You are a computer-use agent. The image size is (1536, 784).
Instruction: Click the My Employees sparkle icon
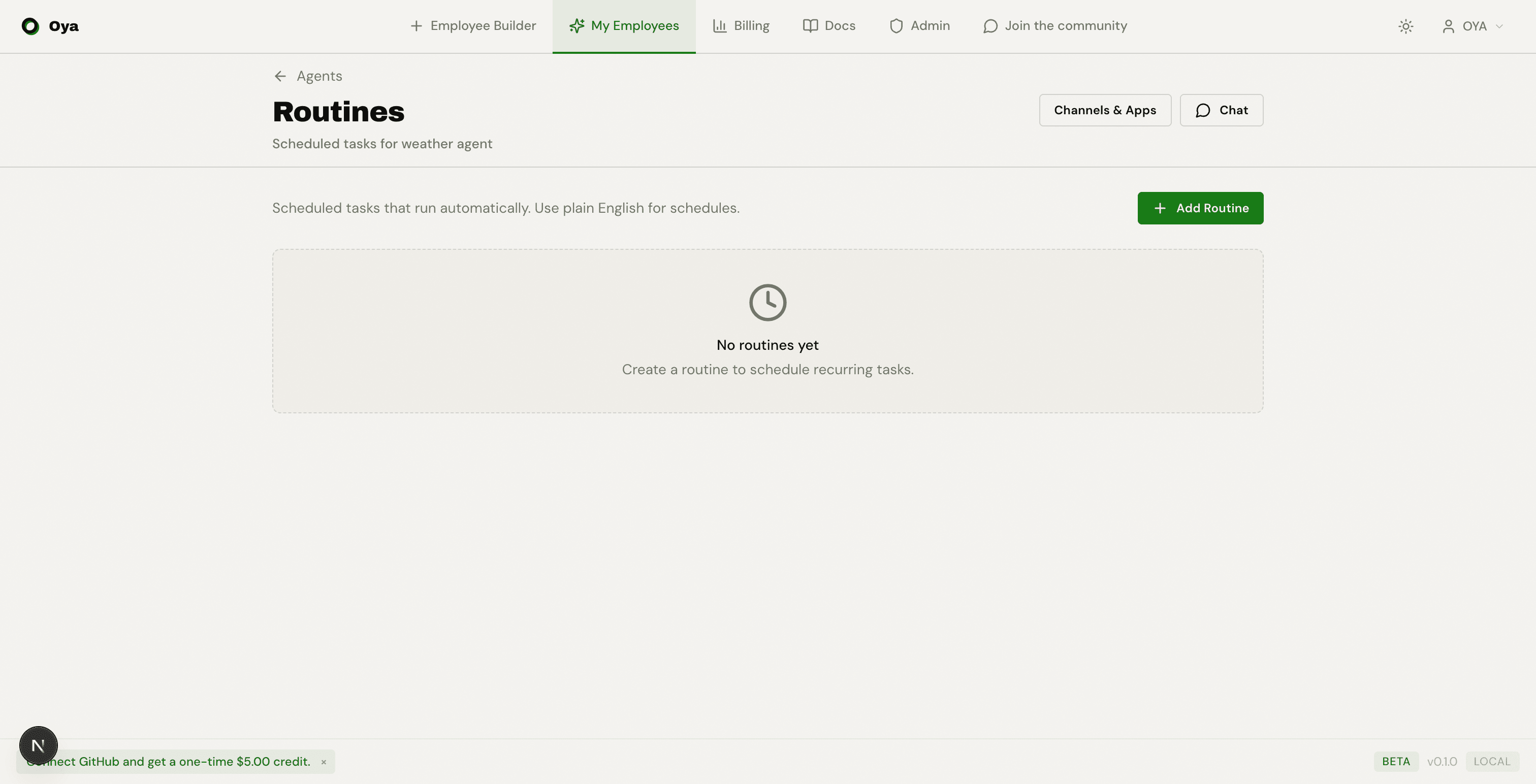click(x=576, y=25)
